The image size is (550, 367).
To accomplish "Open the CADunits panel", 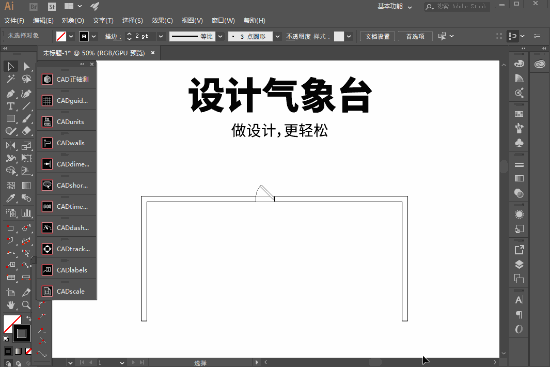I will pyautogui.click(x=67, y=122).
